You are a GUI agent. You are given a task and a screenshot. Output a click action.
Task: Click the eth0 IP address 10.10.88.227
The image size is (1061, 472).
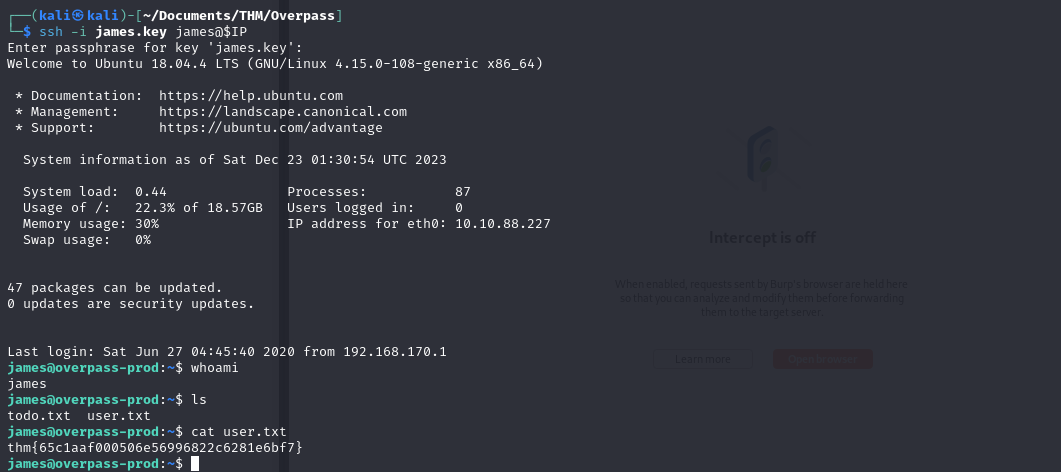(x=503, y=224)
